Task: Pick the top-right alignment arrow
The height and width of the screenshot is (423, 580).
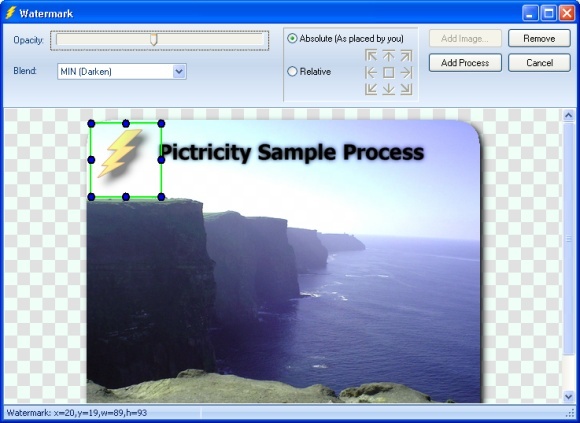Action: (x=406, y=56)
